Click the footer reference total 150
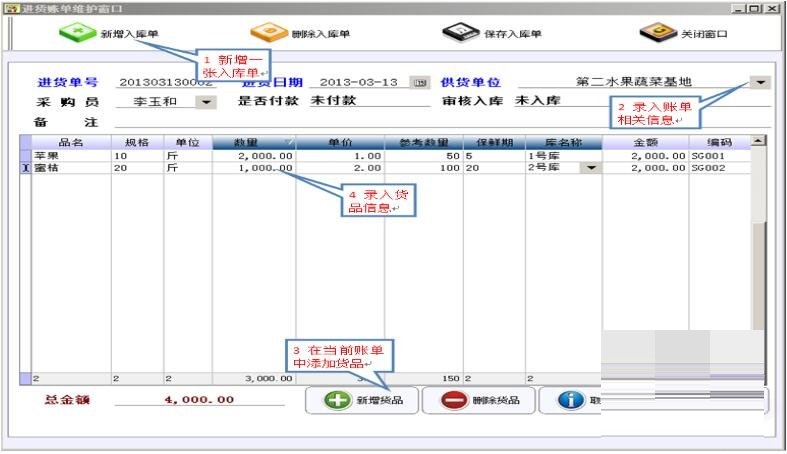Viewport: 787px width, 454px height. pos(424,379)
